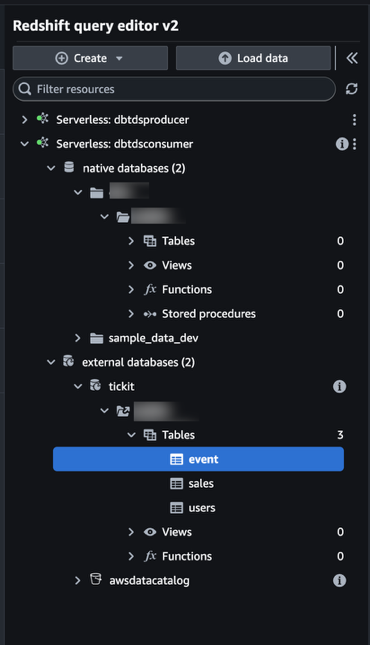Click the Tables grid icon under tickit
Screen dimensions: 370x645
point(150,435)
